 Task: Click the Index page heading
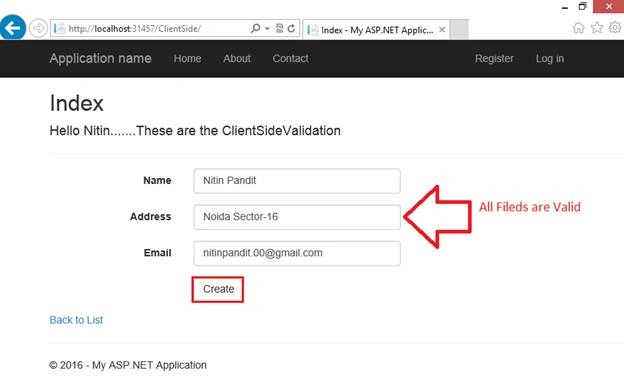tap(76, 103)
